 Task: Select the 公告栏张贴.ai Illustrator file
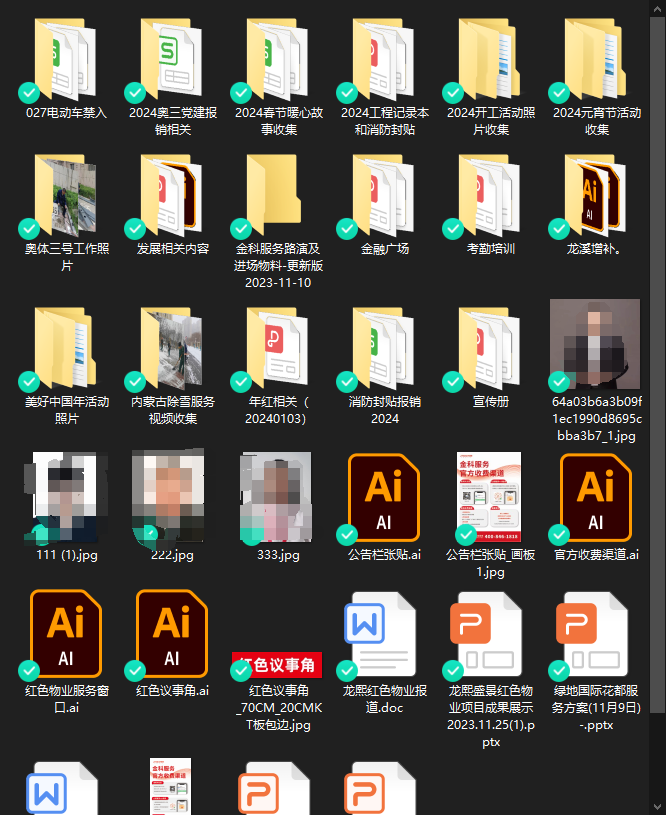coord(384,495)
